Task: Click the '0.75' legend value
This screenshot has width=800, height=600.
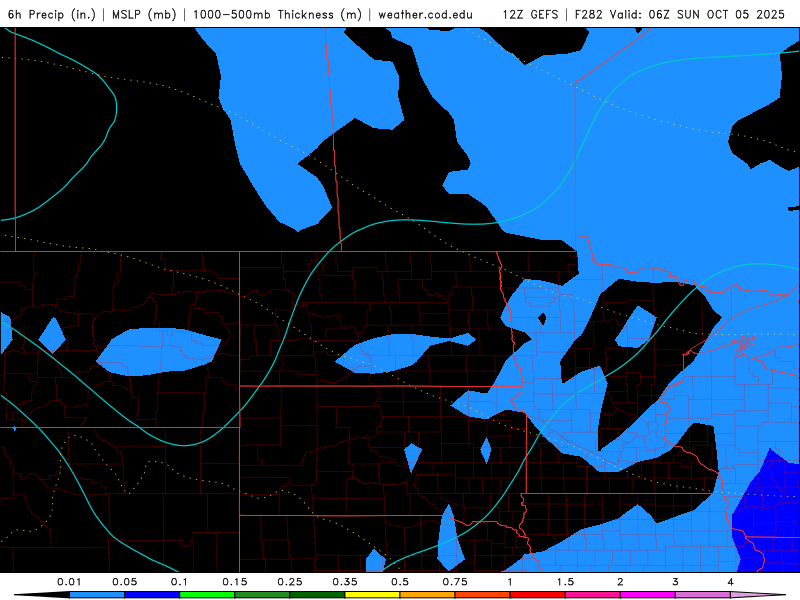Action: 455,582
